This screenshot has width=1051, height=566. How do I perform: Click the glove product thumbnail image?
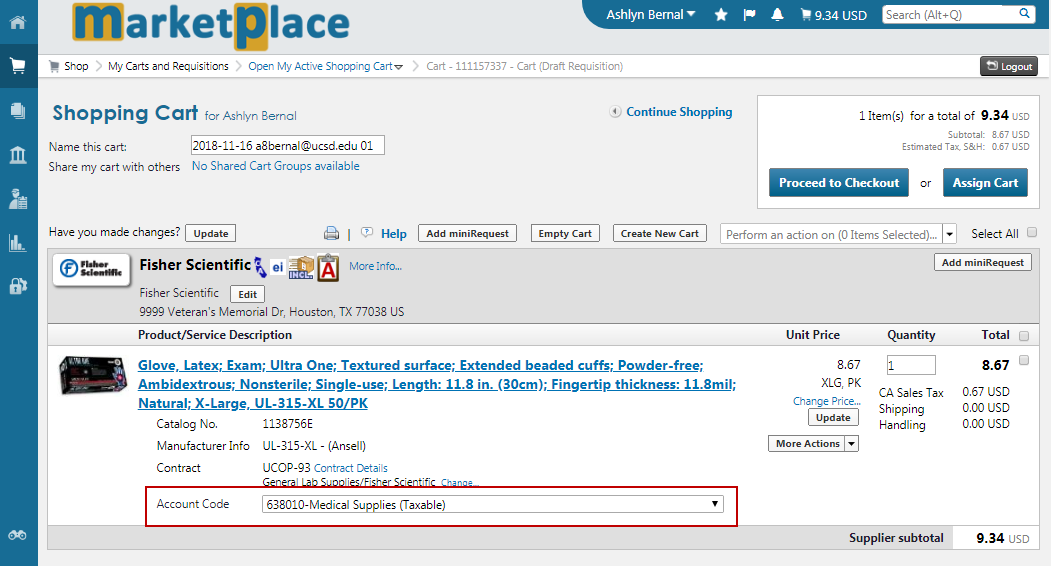tap(92, 375)
